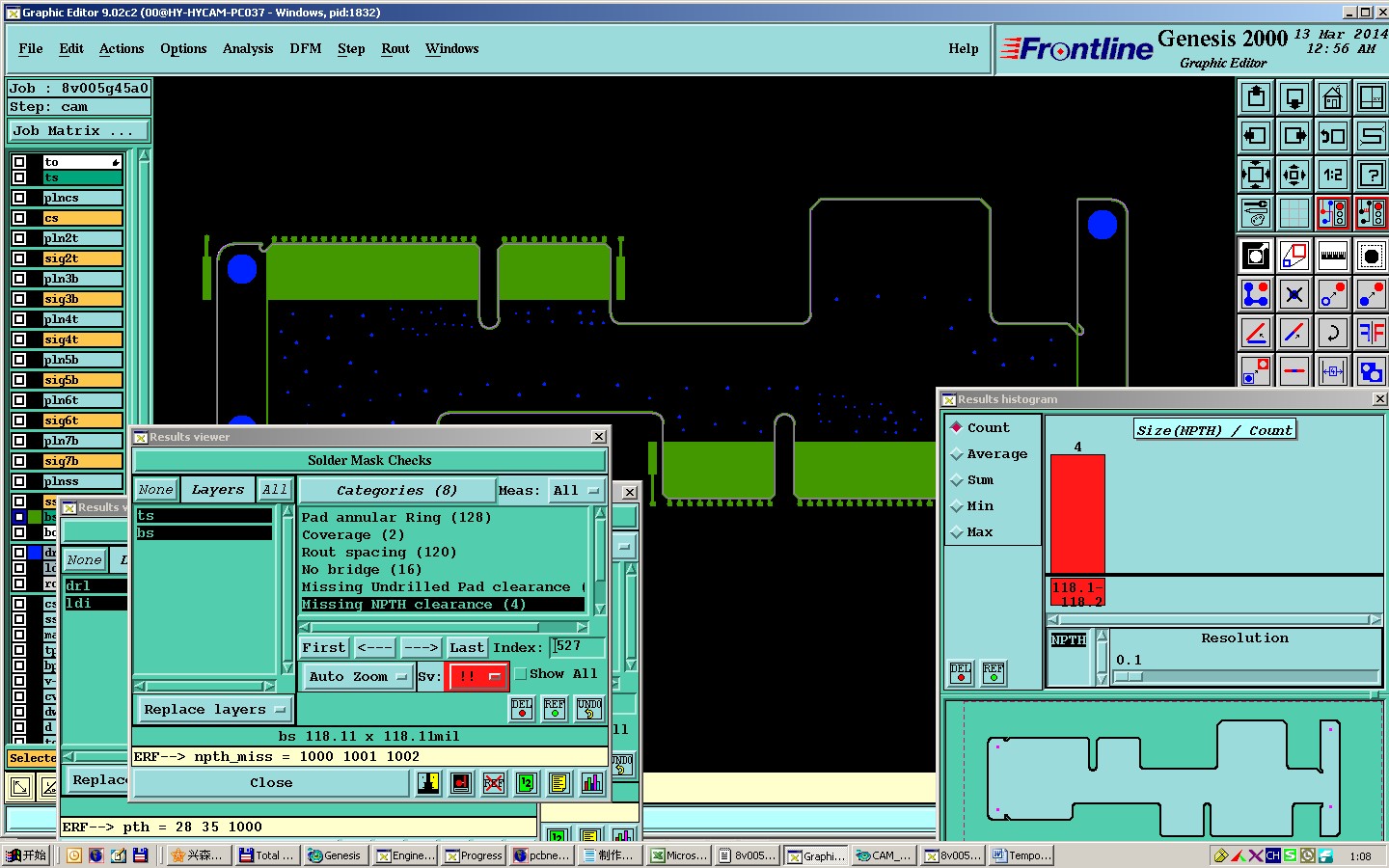Open the DFM menu
Screen dimensions: 1389x868
point(306,48)
